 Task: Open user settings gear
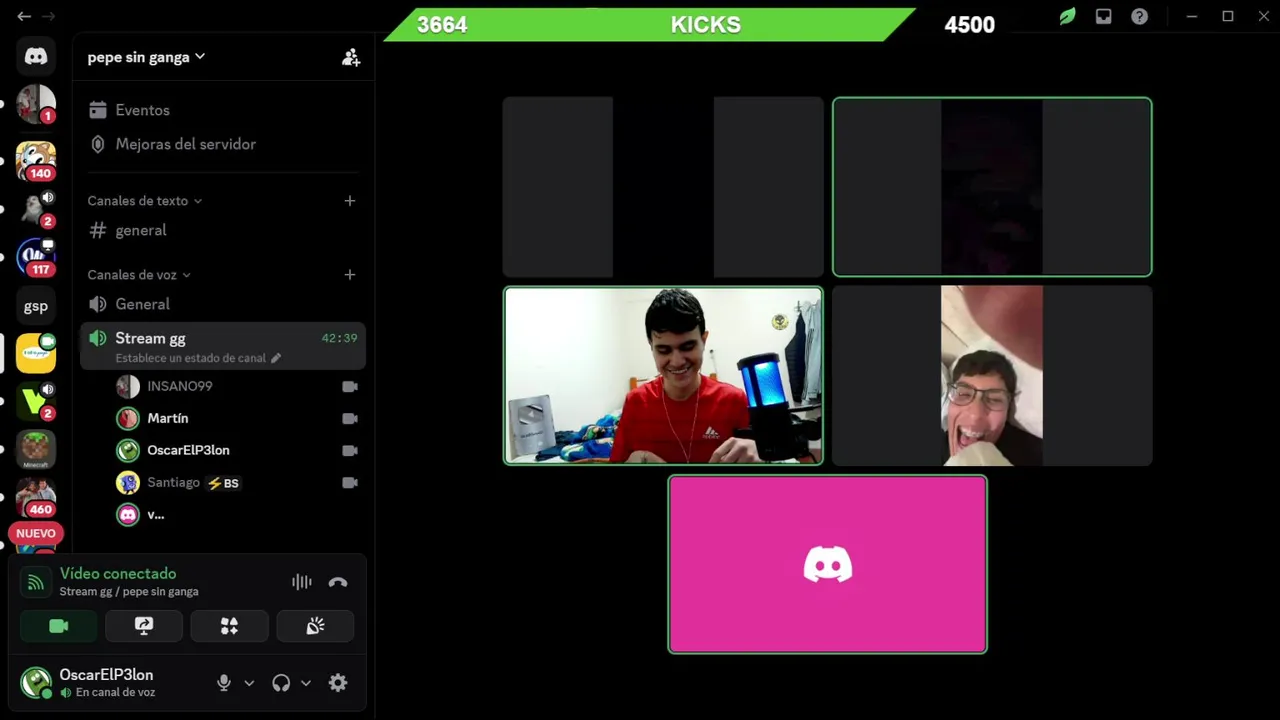pos(338,683)
